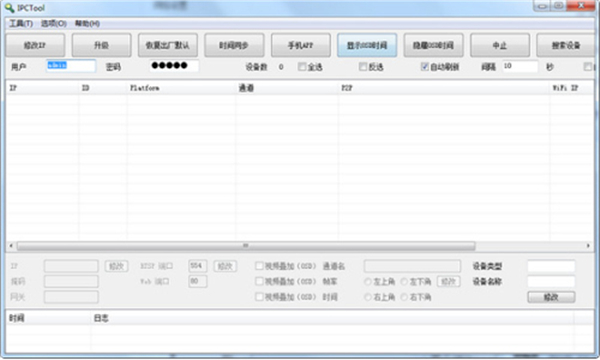Tick the 视频叠加(OSD) 通道名 checkbox
600x360 pixels.
[x=259, y=266]
